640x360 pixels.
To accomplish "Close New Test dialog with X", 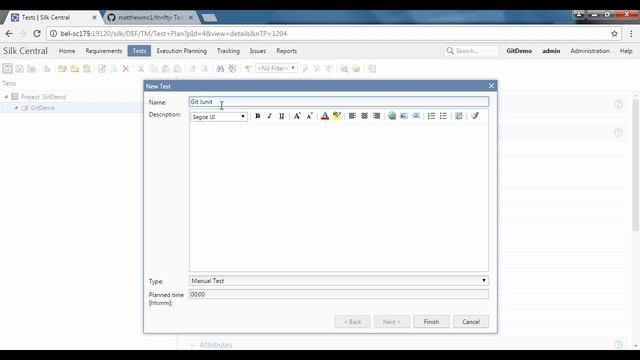I will (491, 86).
